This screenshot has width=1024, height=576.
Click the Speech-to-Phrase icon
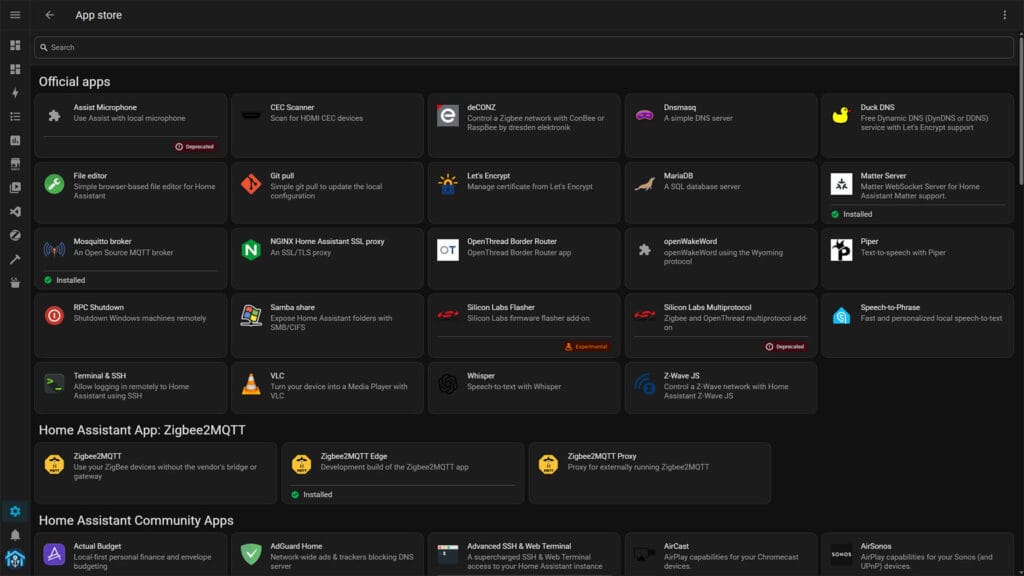click(x=841, y=315)
